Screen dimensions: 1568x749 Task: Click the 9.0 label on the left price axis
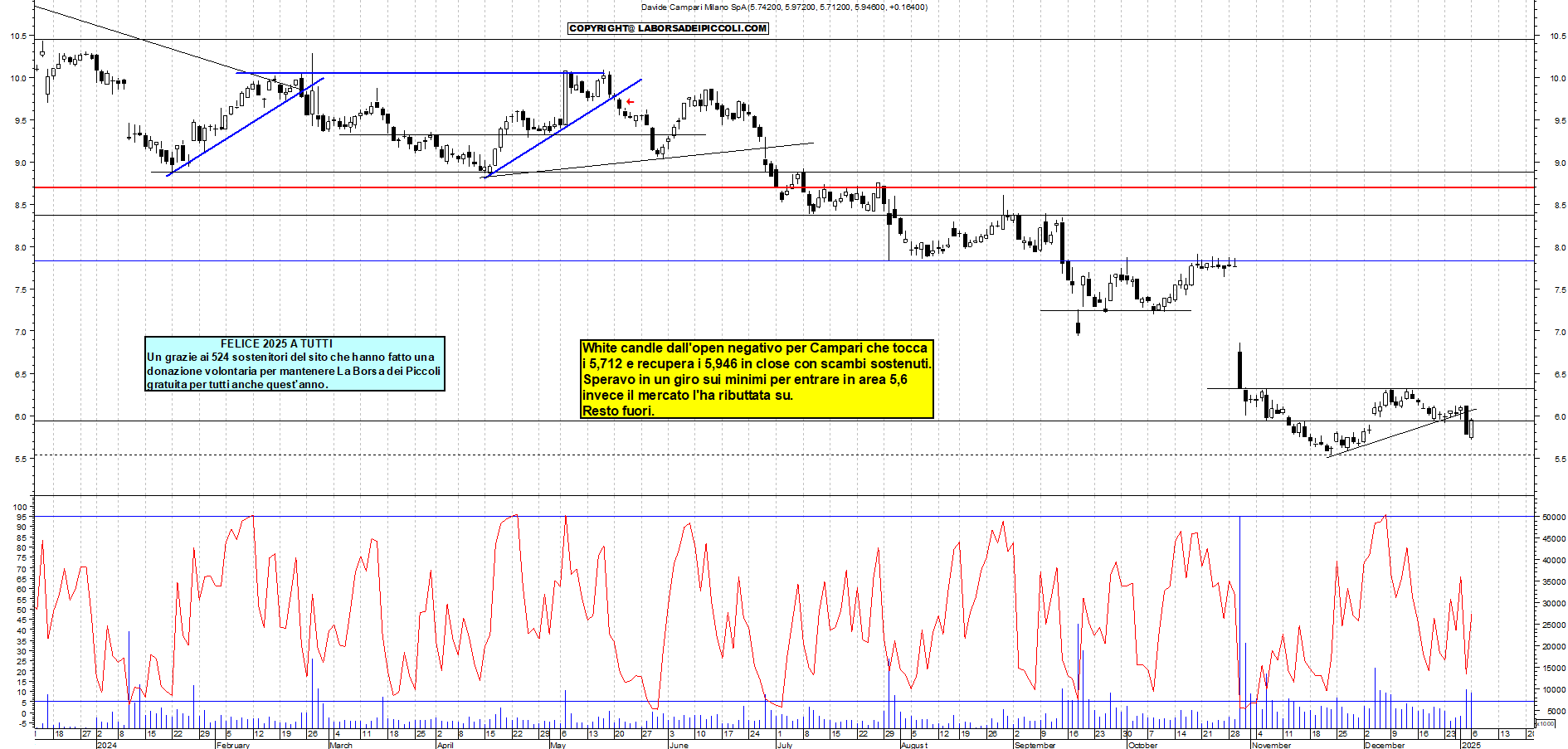pyautogui.click(x=21, y=163)
